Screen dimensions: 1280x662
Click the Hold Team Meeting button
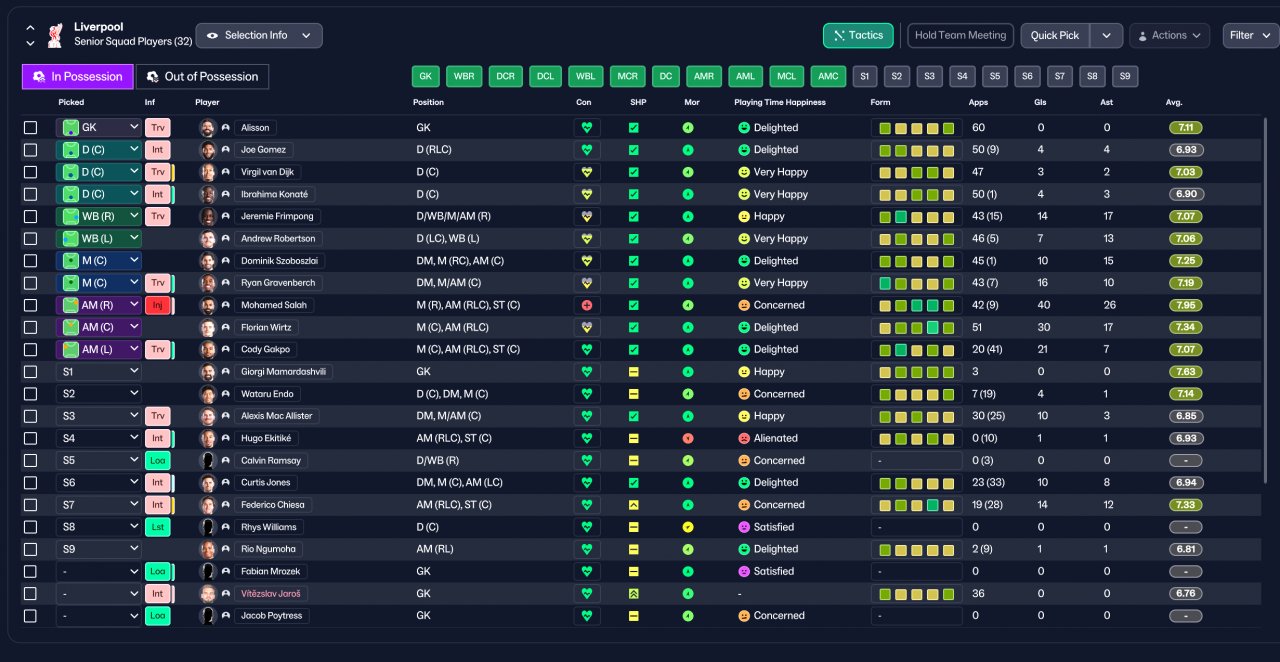(x=960, y=36)
